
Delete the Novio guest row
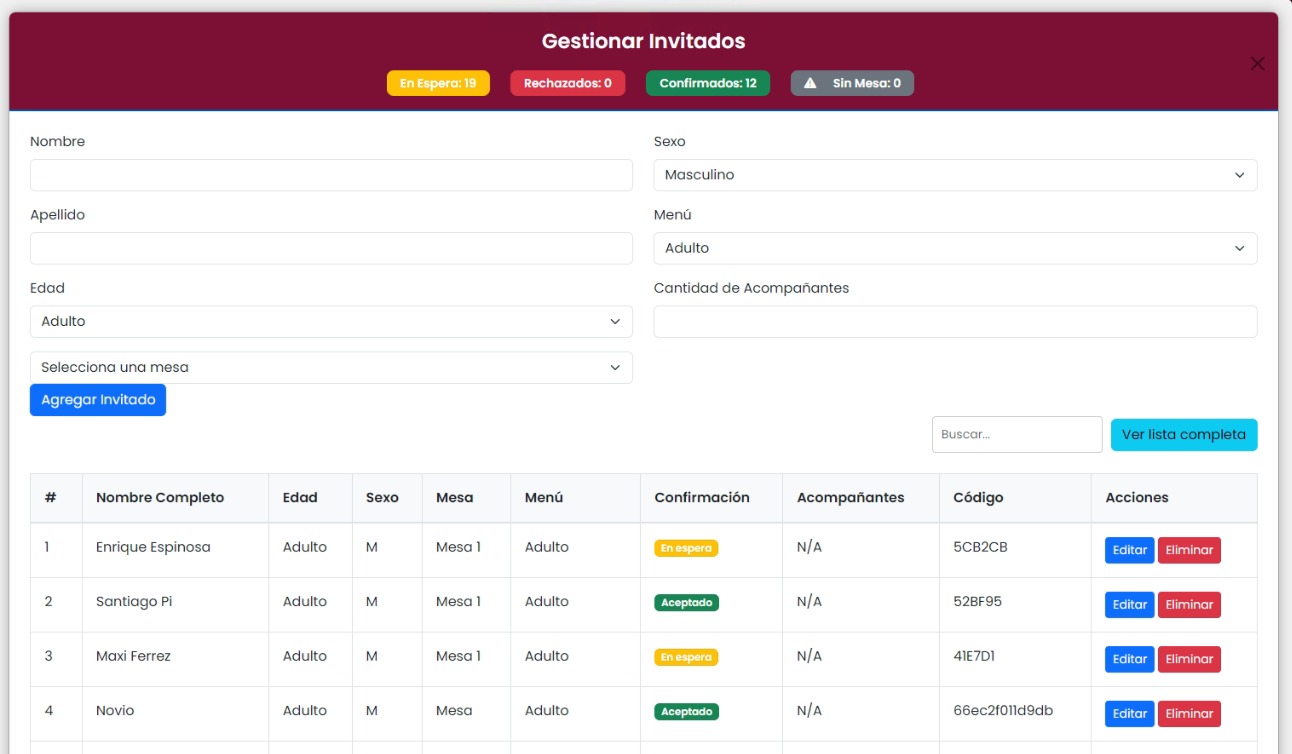point(1189,714)
